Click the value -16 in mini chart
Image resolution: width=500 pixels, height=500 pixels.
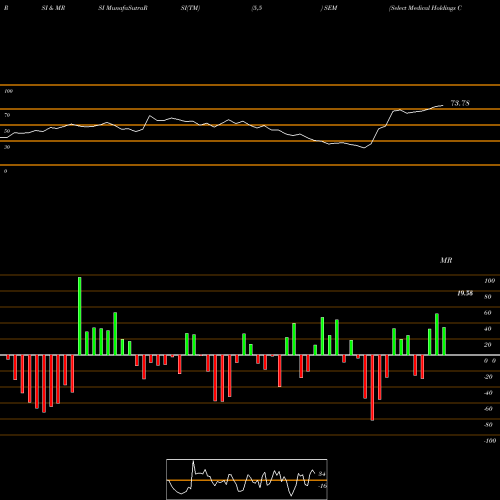[x=322, y=486]
